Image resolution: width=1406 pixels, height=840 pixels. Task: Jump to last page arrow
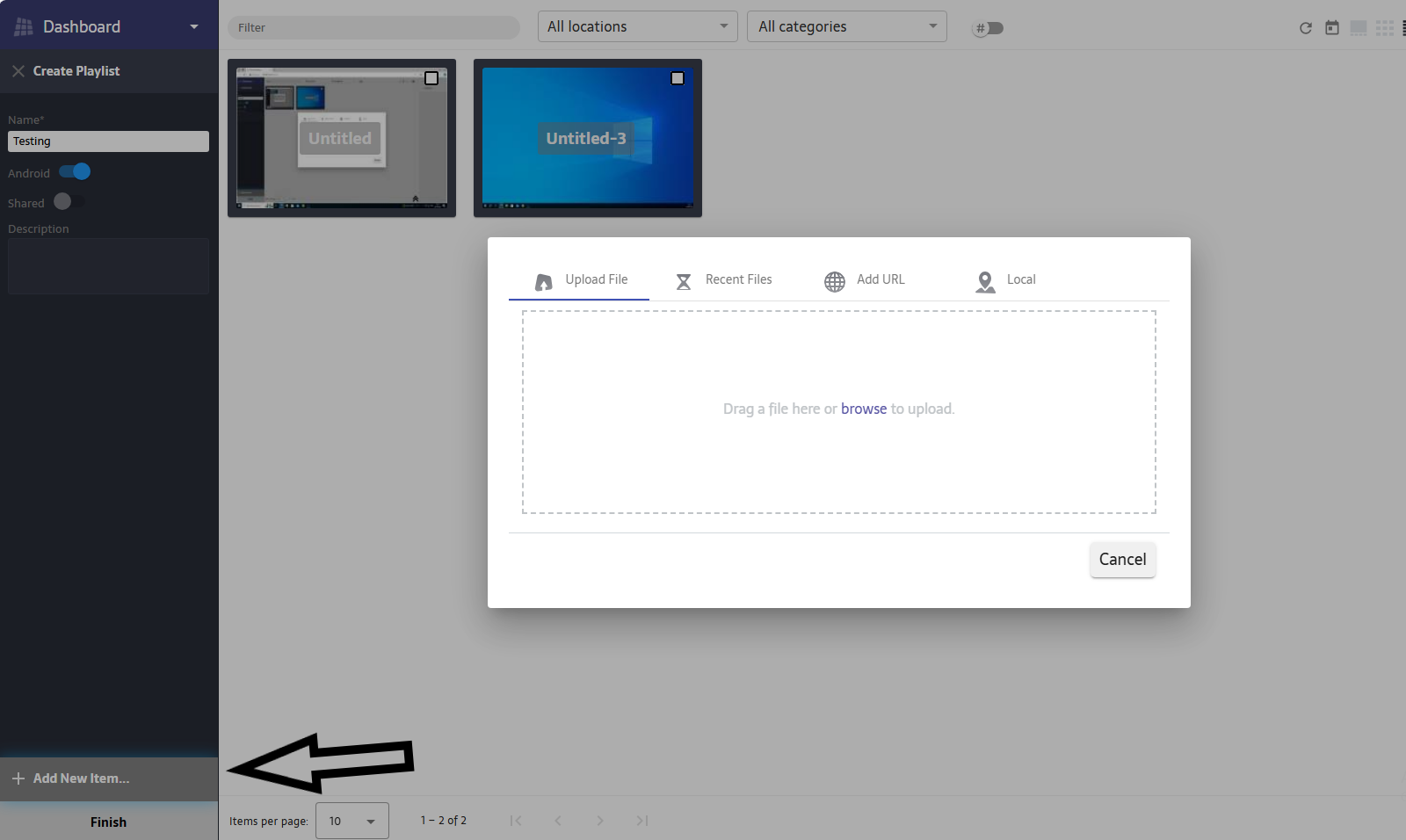point(642,821)
